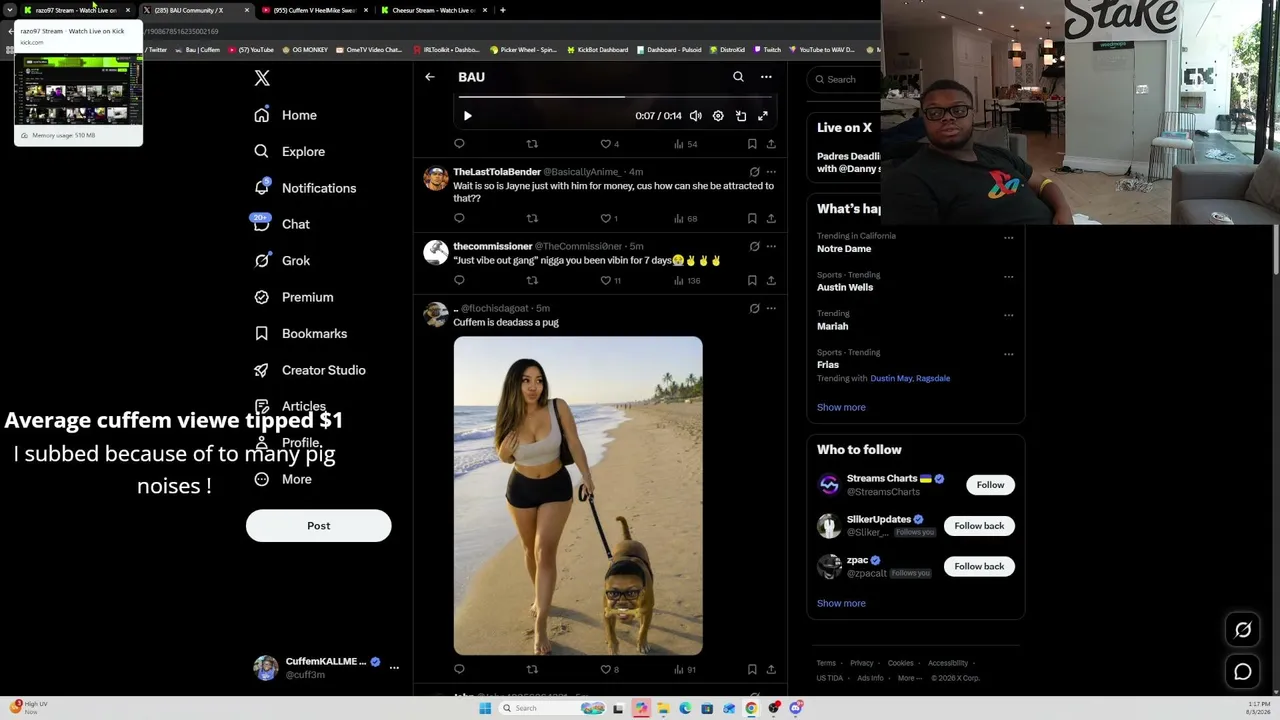Mute the video player audio

(x=696, y=116)
